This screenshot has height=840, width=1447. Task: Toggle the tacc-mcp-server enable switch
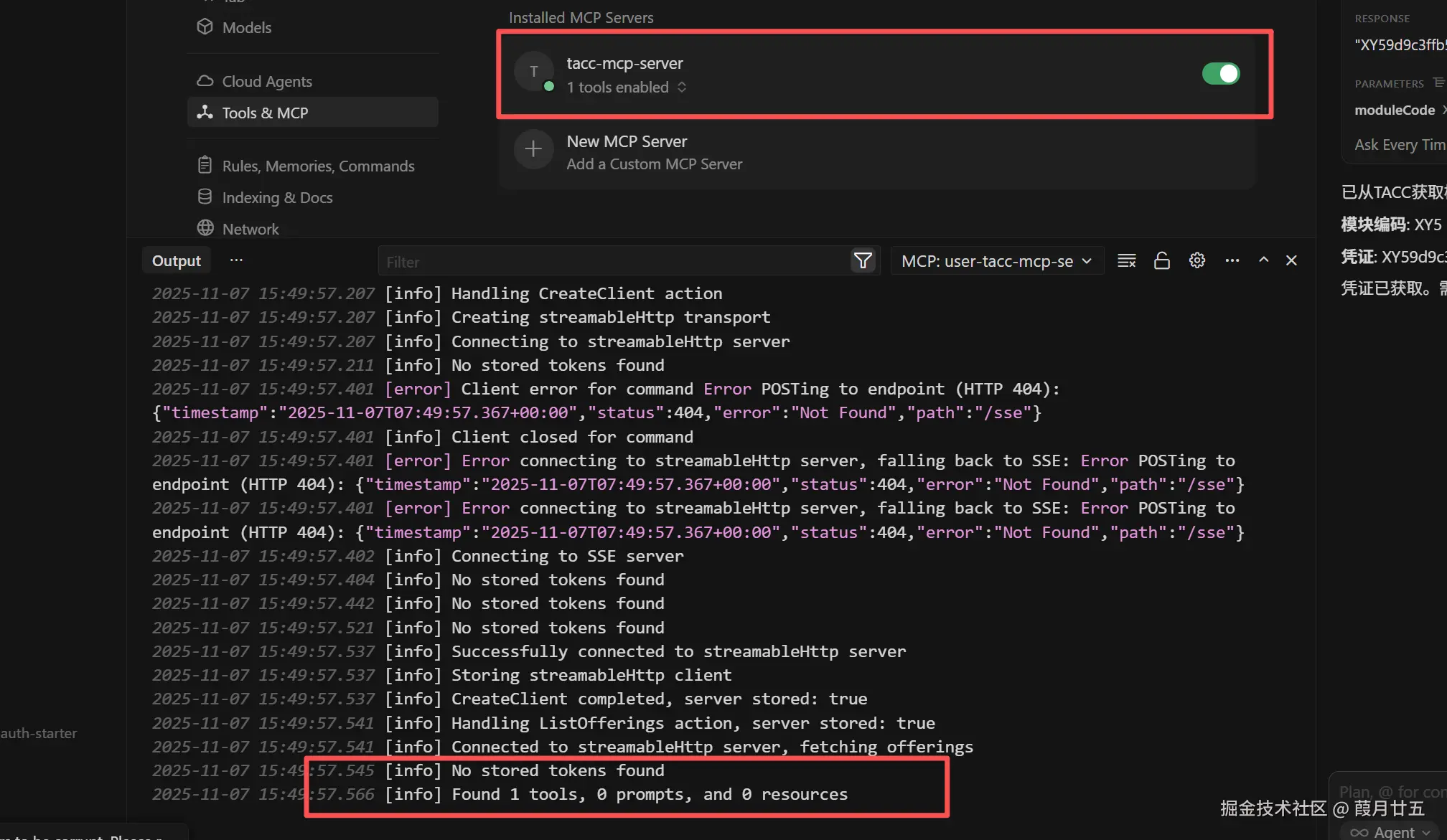pos(1220,73)
